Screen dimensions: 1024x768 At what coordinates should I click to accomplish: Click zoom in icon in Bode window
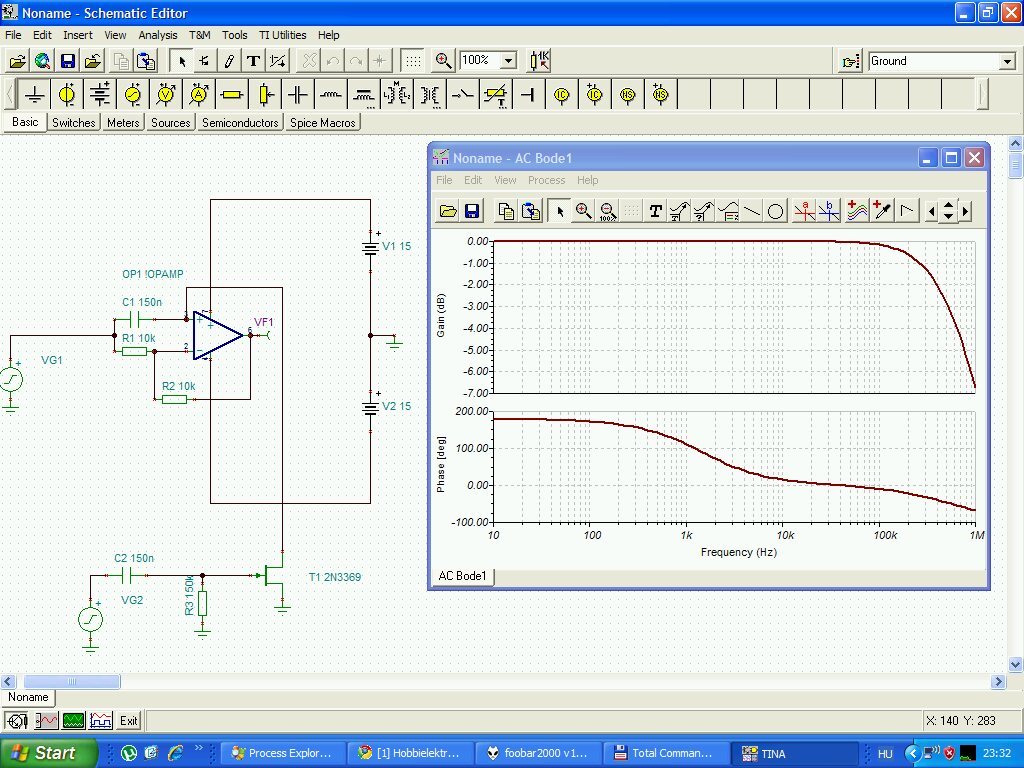coord(583,211)
